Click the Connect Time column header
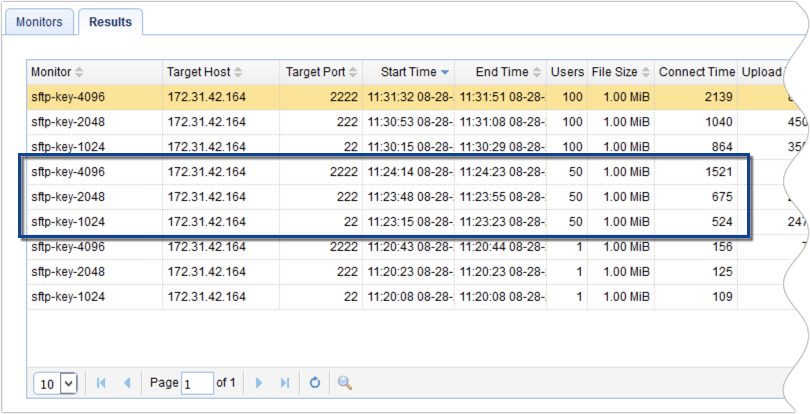Viewport: 810px width, 414px height. tap(696, 72)
